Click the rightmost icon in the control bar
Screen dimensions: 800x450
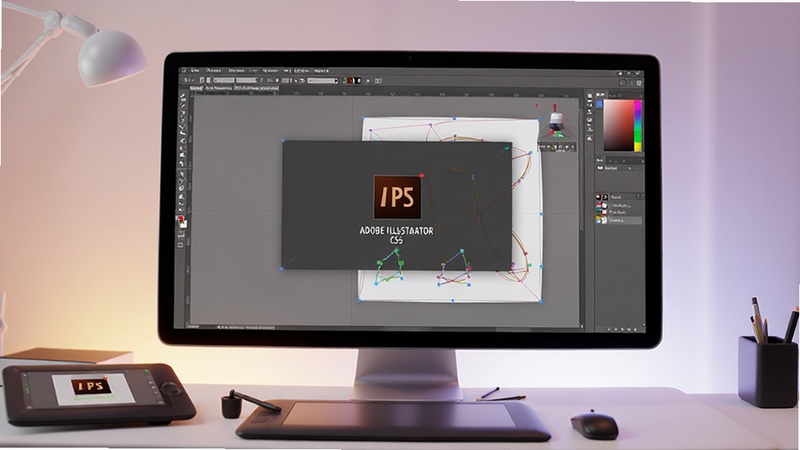pos(378,81)
